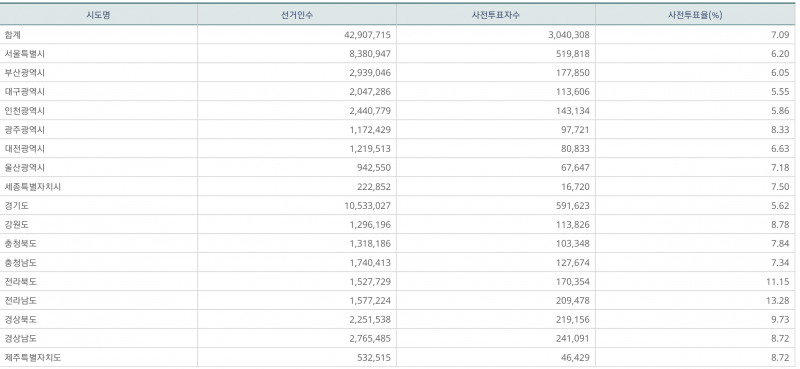The image size is (800, 369).
Task: Click Daegu early voters 113,606
Action: 573,92
